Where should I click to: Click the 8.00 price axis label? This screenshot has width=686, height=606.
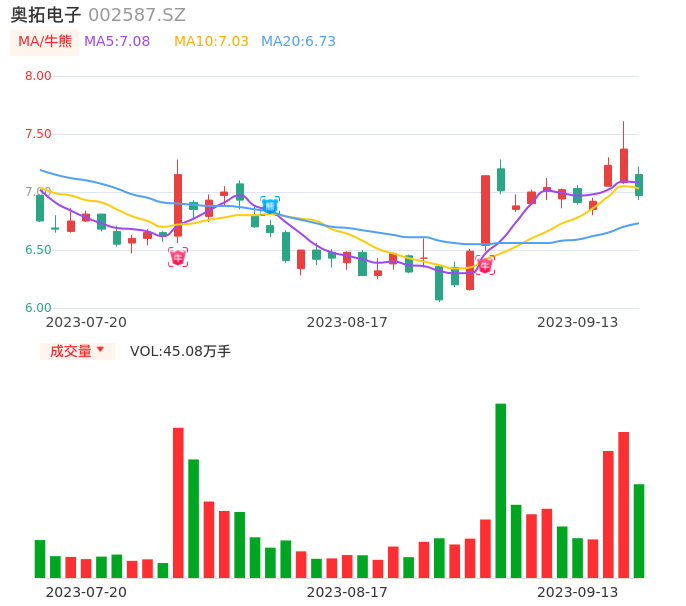point(38,76)
